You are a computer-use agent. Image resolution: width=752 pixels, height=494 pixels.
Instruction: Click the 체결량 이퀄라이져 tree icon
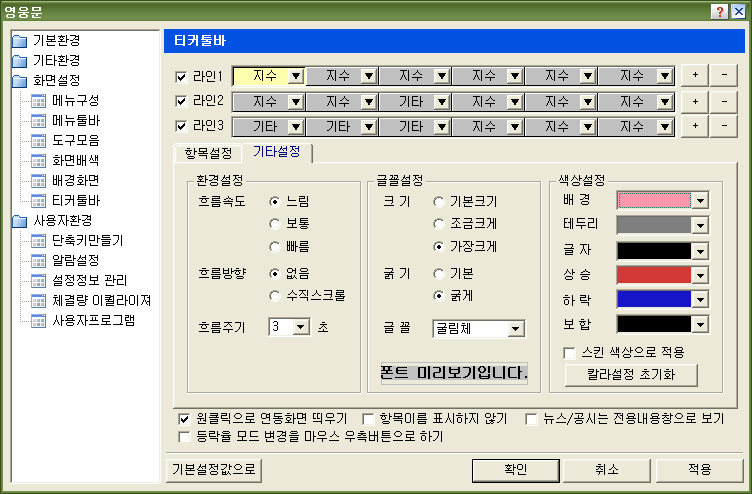click(x=39, y=300)
